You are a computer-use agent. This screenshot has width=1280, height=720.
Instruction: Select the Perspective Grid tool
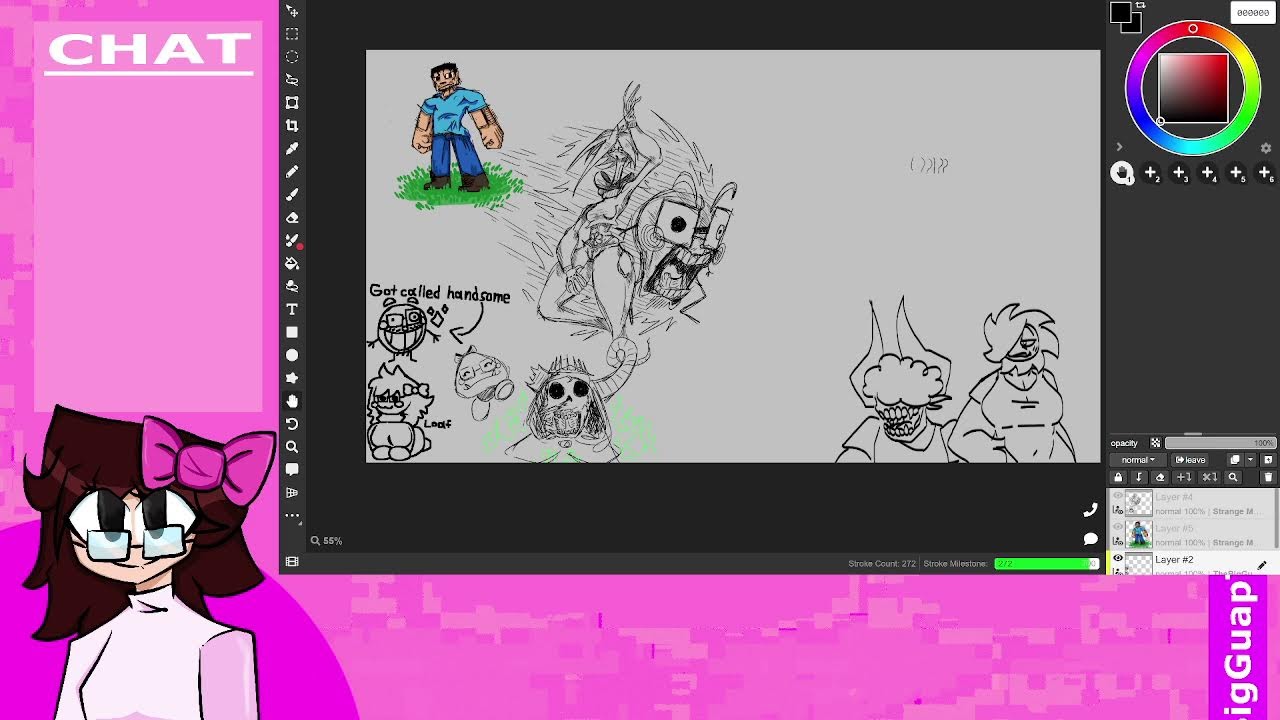point(292,492)
